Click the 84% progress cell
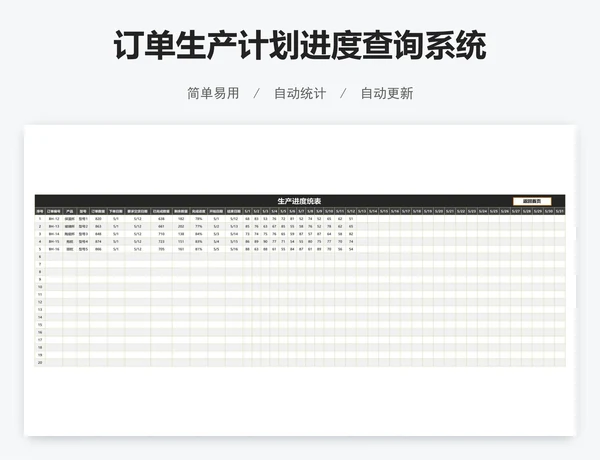The width and height of the screenshot is (600, 460). click(199, 234)
